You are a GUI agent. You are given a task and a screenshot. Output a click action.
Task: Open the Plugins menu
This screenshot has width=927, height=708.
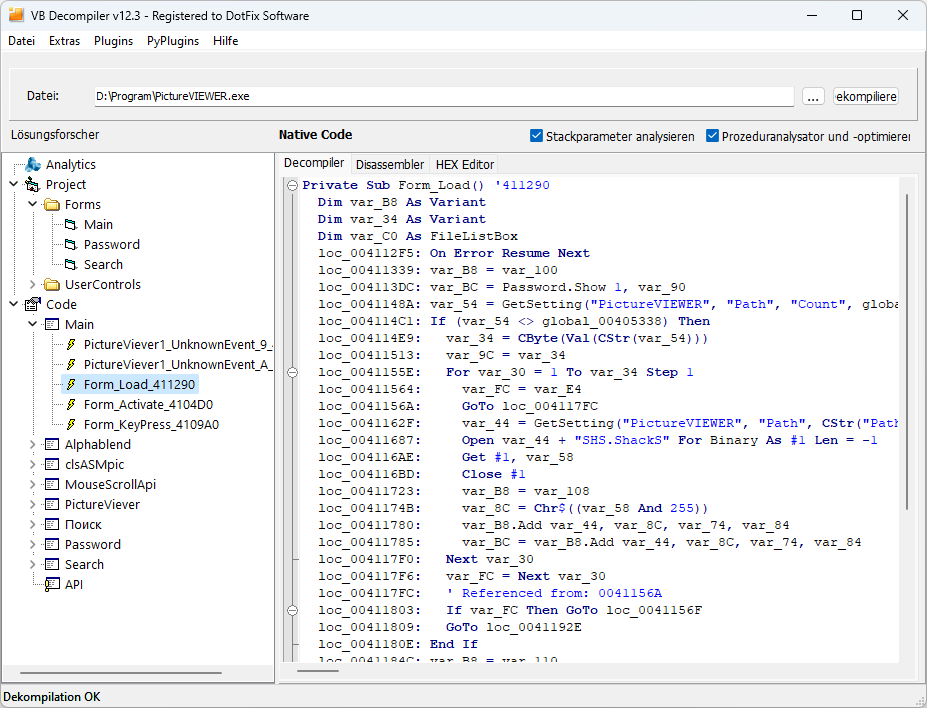coord(114,41)
